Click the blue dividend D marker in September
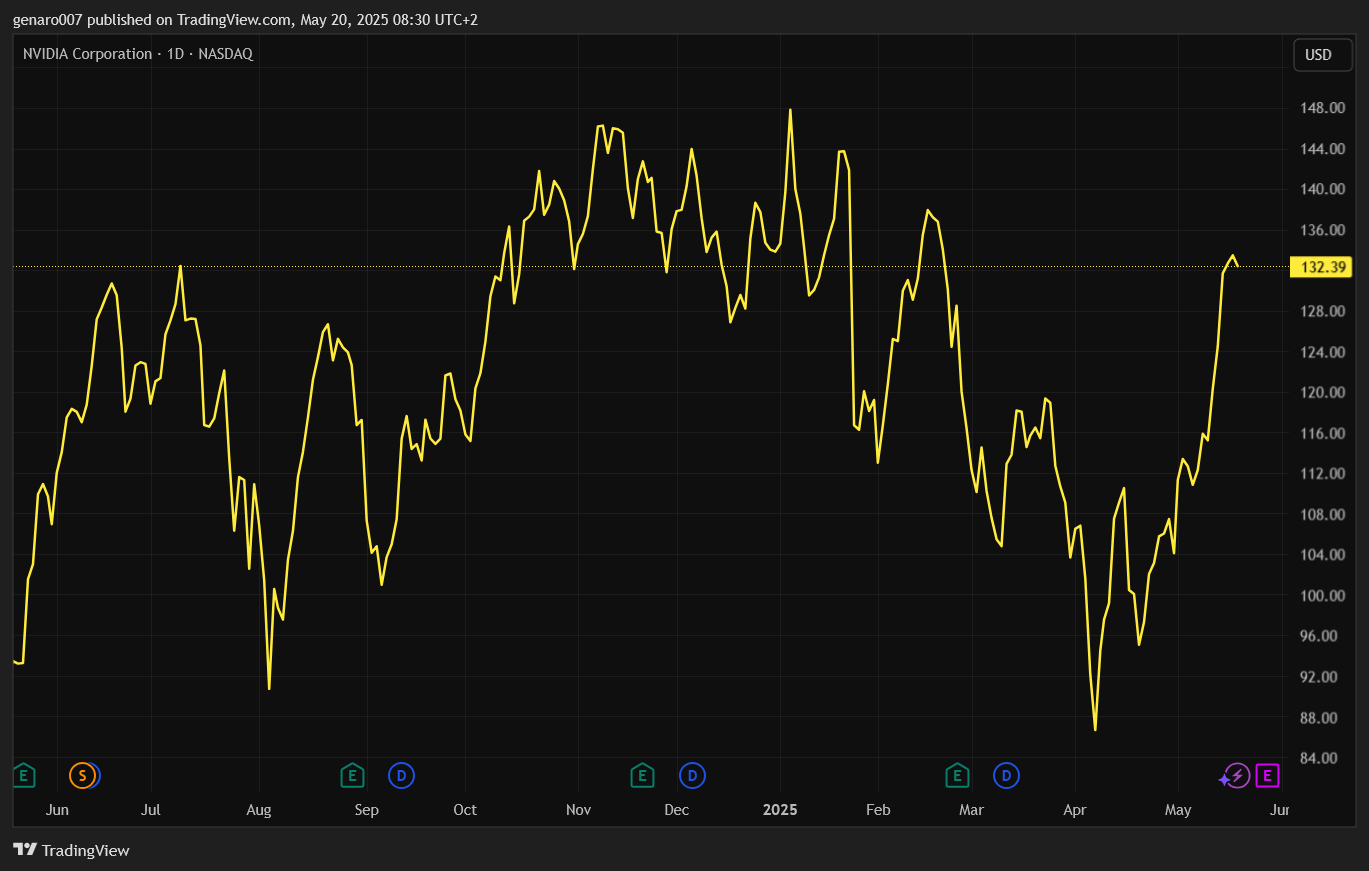This screenshot has height=871, width=1369. [401, 775]
